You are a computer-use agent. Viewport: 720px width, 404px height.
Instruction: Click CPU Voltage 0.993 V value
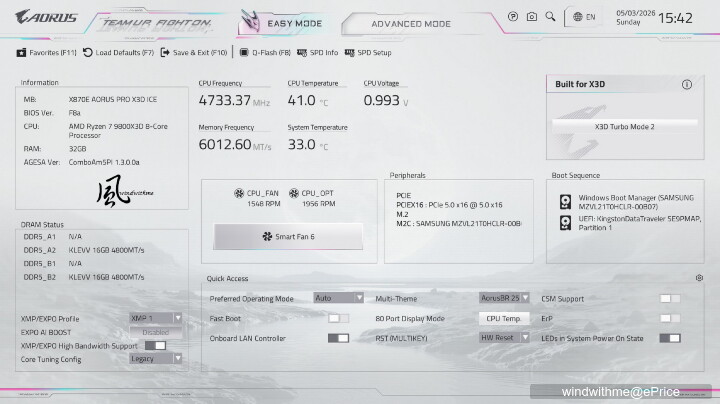386,100
